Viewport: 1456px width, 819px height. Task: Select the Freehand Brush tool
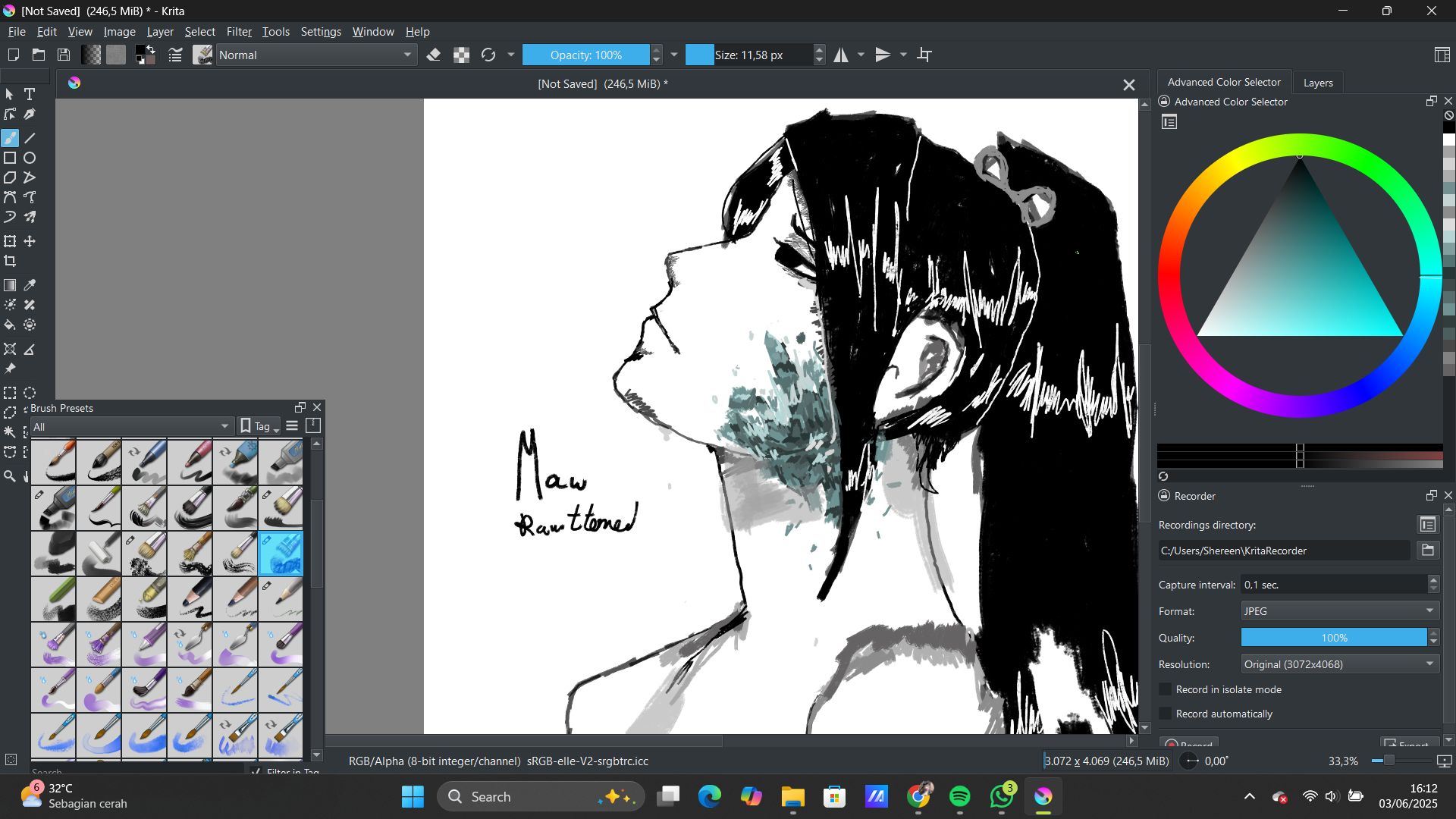click(10, 138)
